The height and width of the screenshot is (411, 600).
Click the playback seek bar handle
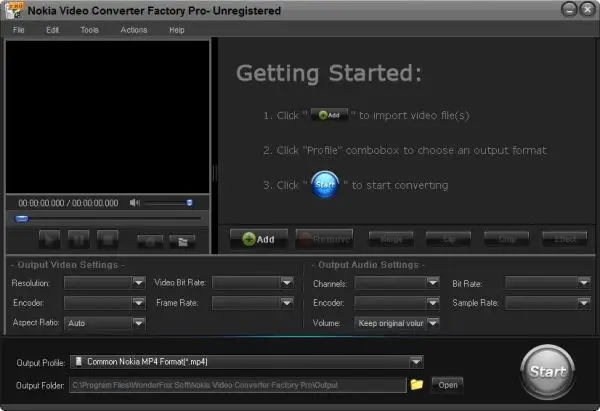pos(22,219)
